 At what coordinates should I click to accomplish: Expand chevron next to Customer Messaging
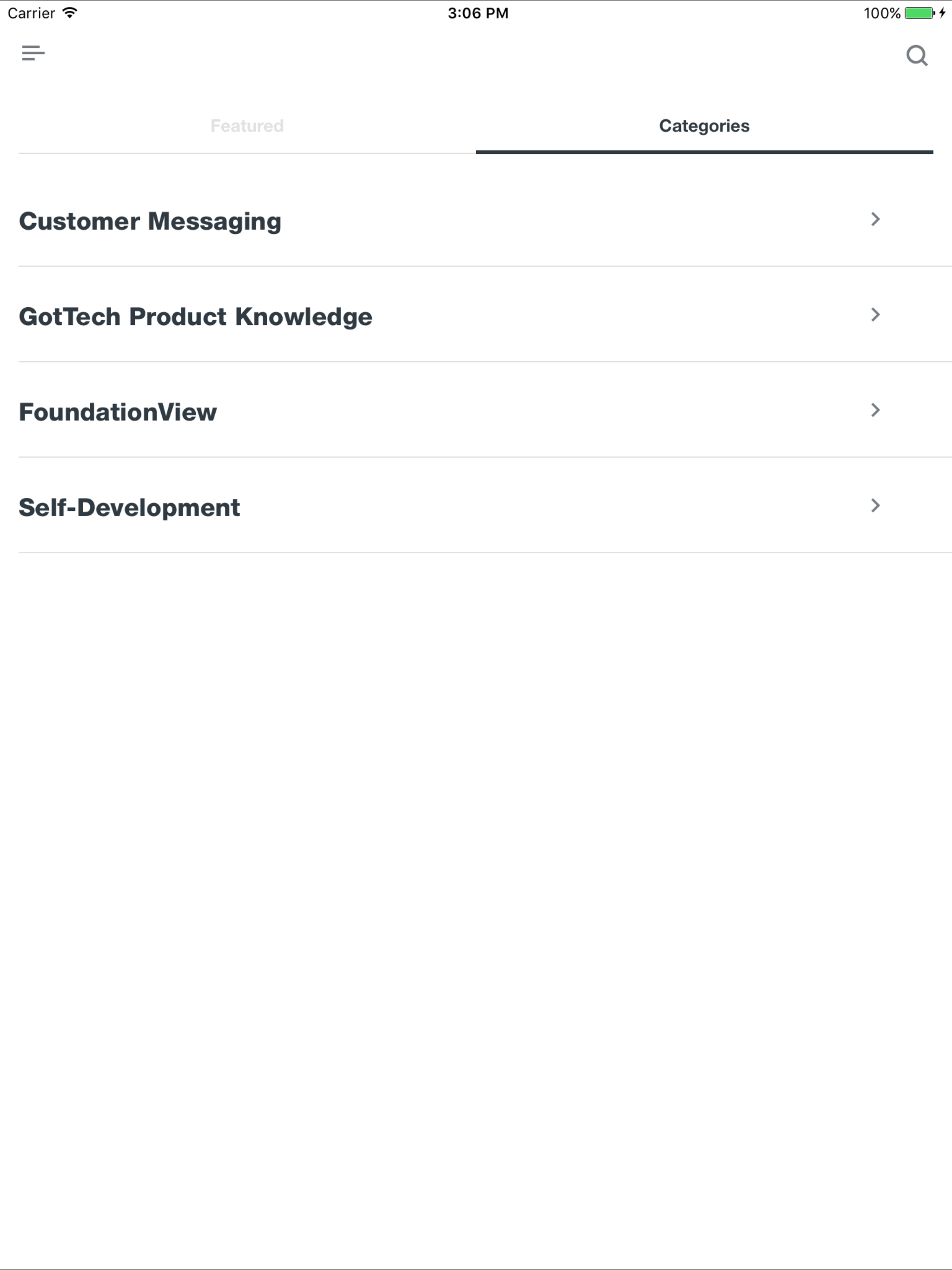coord(875,219)
